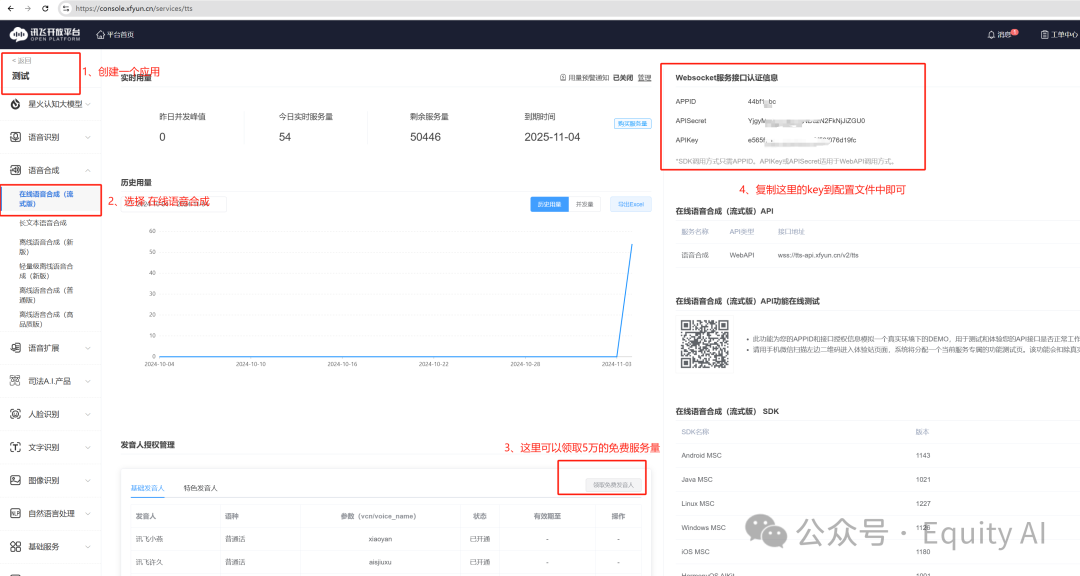Open 长文本语音合成 in the sidebar

43,223
